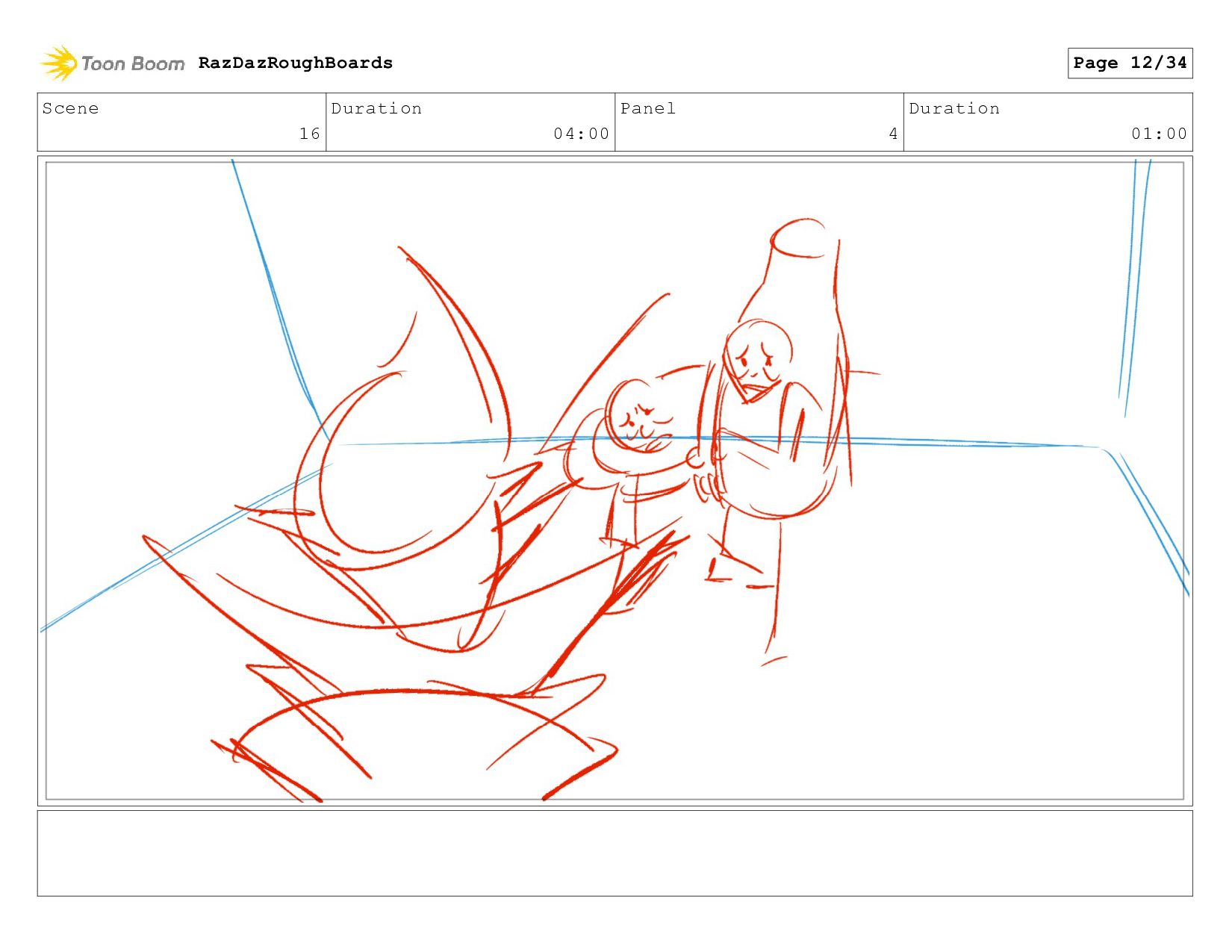Click the panel duration value 01:00
1232x952 pixels.
[1159, 134]
